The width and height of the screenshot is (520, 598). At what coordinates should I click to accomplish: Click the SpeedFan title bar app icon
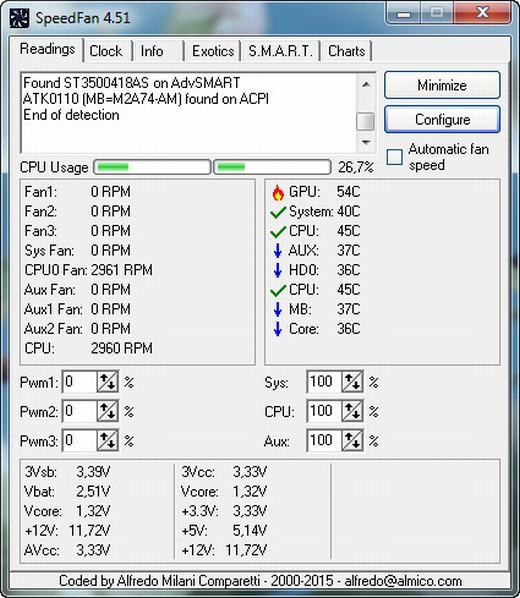click(x=19, y=18)
